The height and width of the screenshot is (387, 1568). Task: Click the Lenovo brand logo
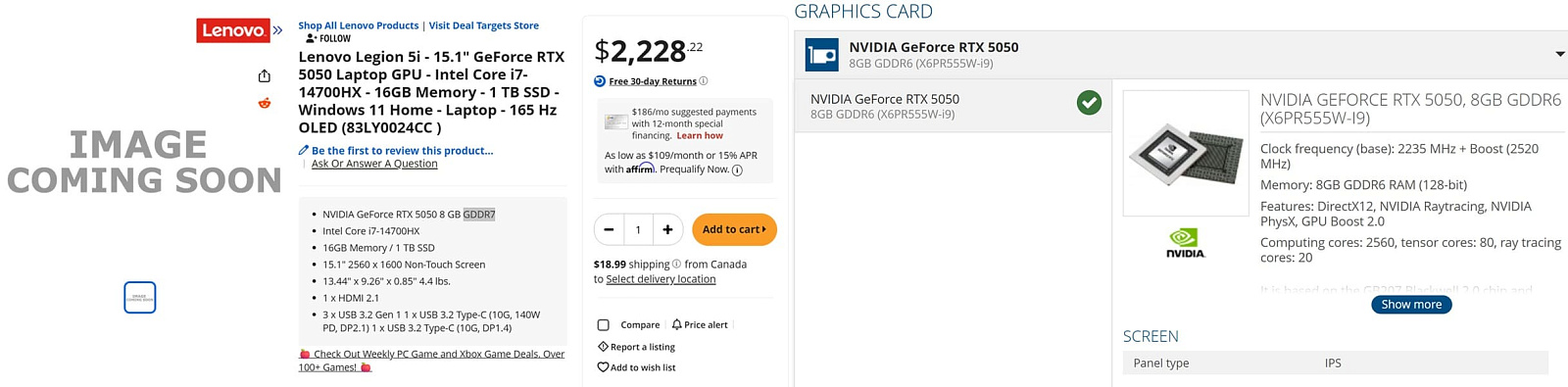tap(233, 31)
